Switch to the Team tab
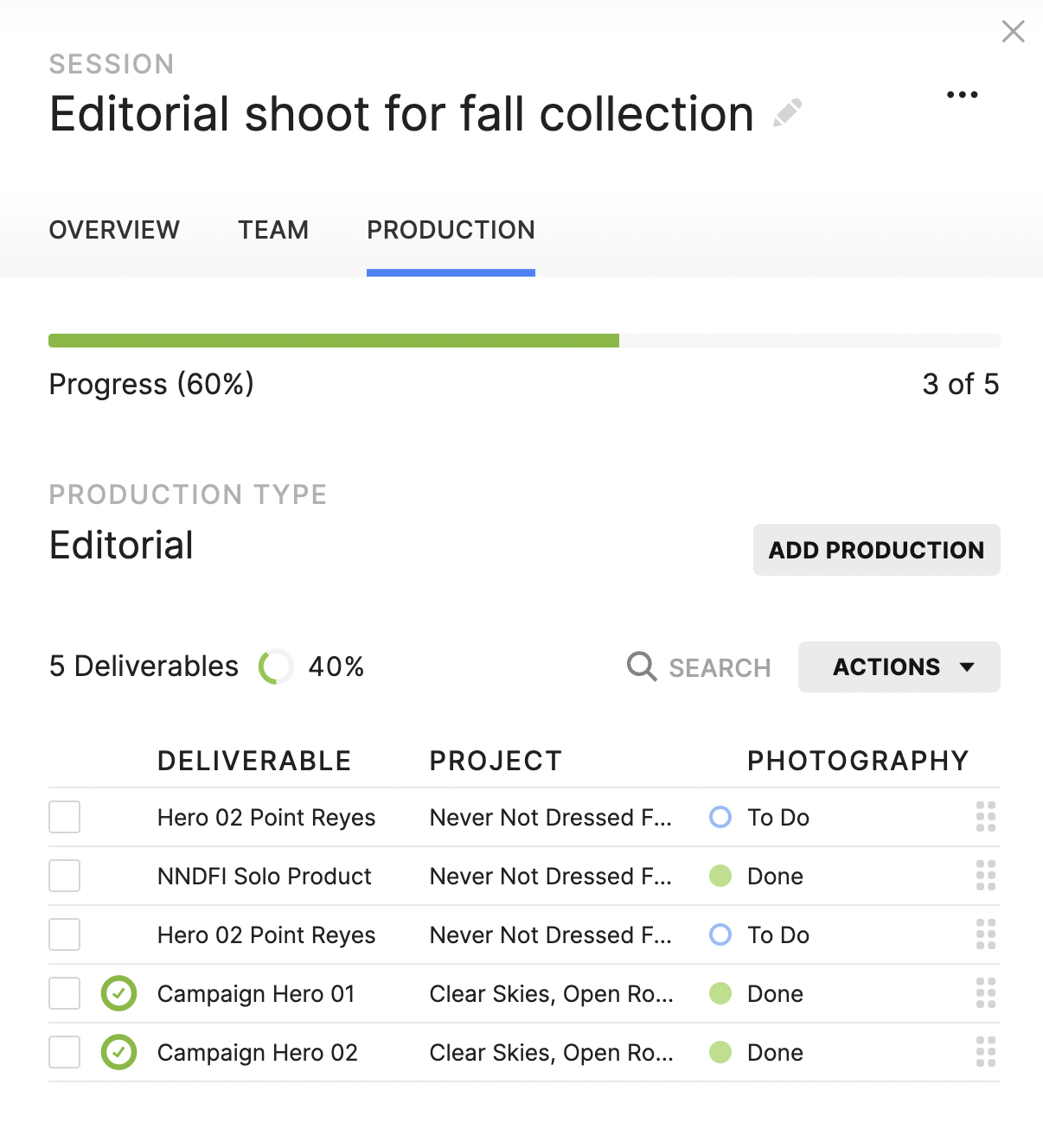This screenshot has width=1043, height=1148. [x=272, y=230]
